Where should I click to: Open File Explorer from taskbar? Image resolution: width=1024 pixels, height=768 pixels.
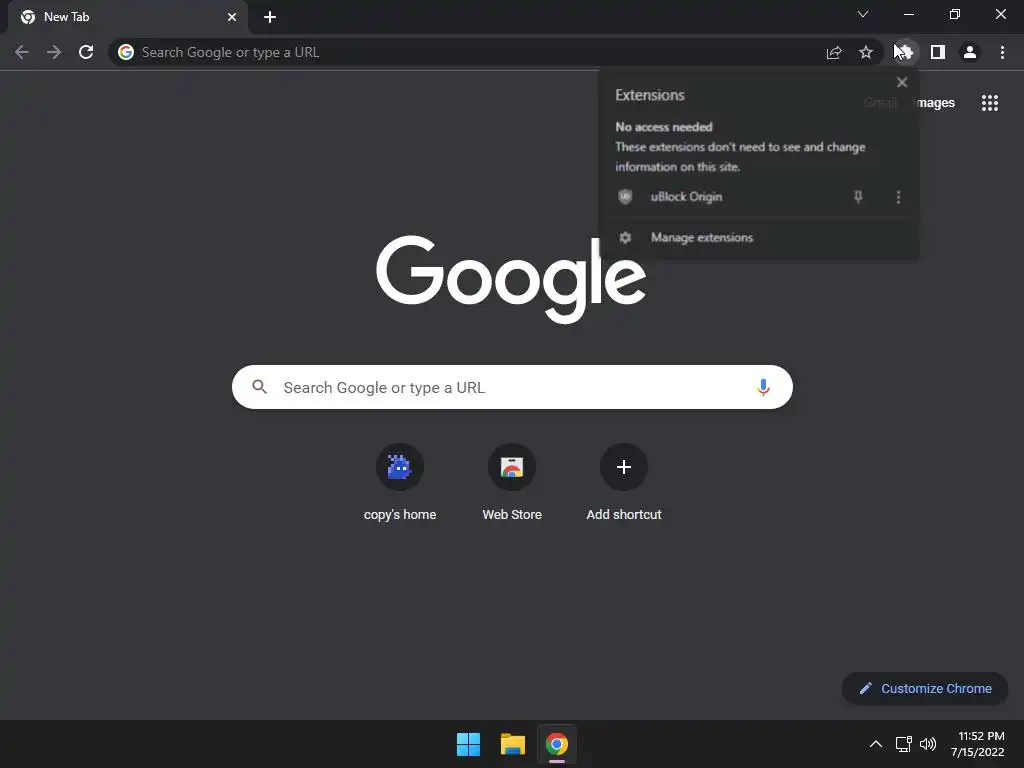point(513,744)
